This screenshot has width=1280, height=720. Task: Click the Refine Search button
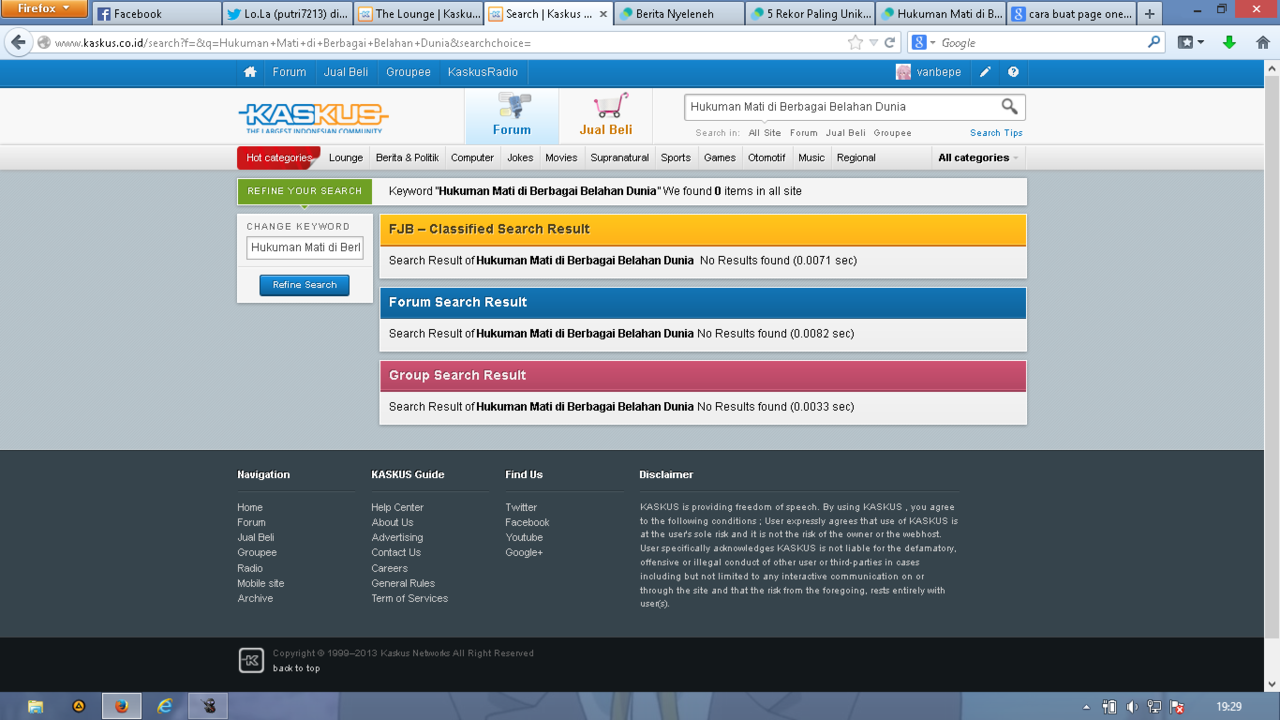[305, 285]
